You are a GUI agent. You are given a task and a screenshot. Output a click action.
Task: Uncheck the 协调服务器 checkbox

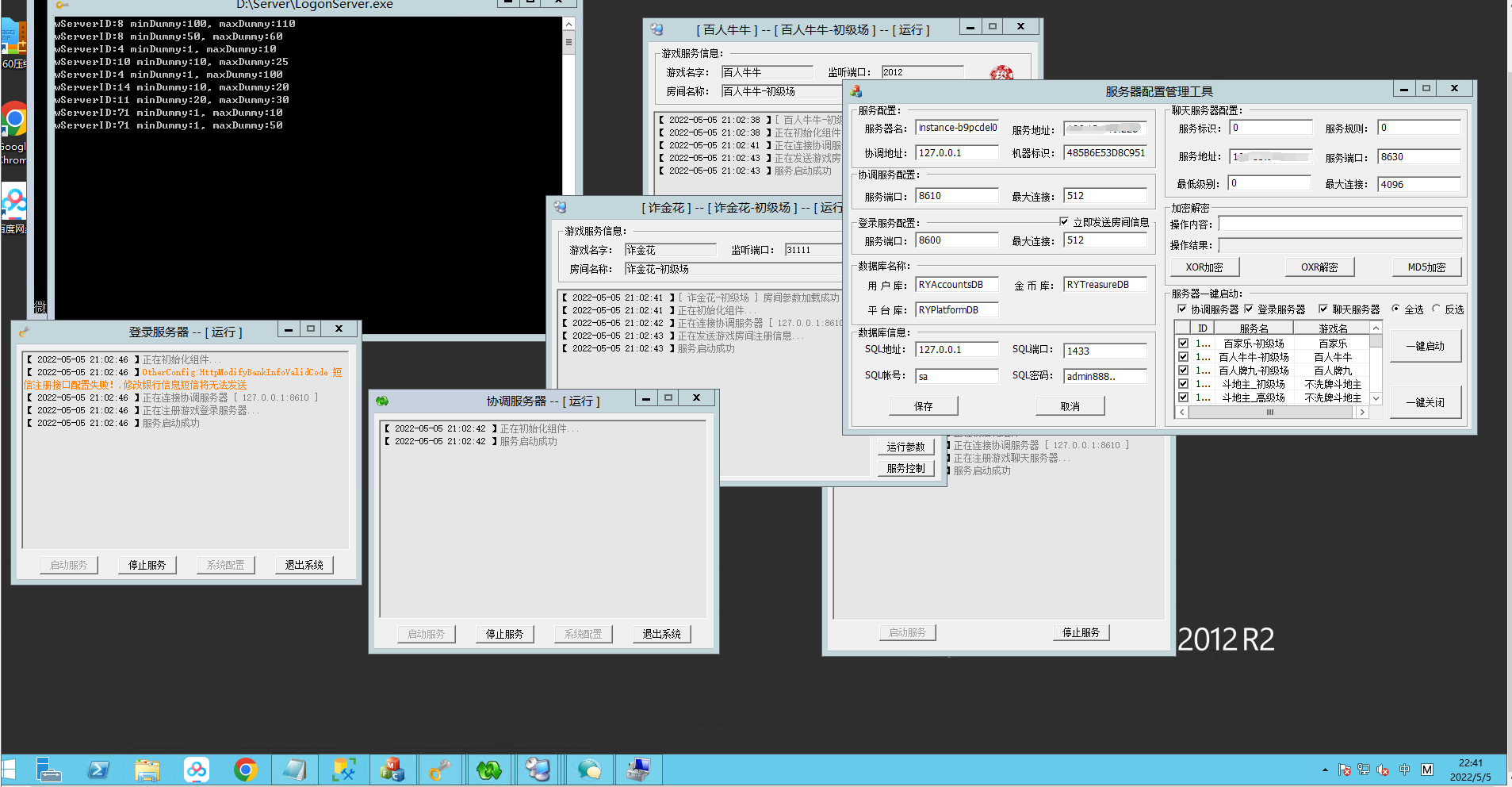tap(1182, 309)
